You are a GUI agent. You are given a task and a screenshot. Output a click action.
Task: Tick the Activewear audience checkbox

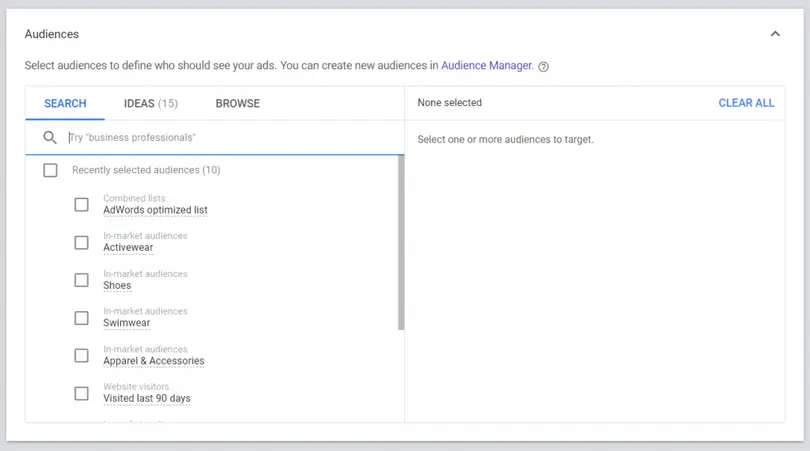82,242
